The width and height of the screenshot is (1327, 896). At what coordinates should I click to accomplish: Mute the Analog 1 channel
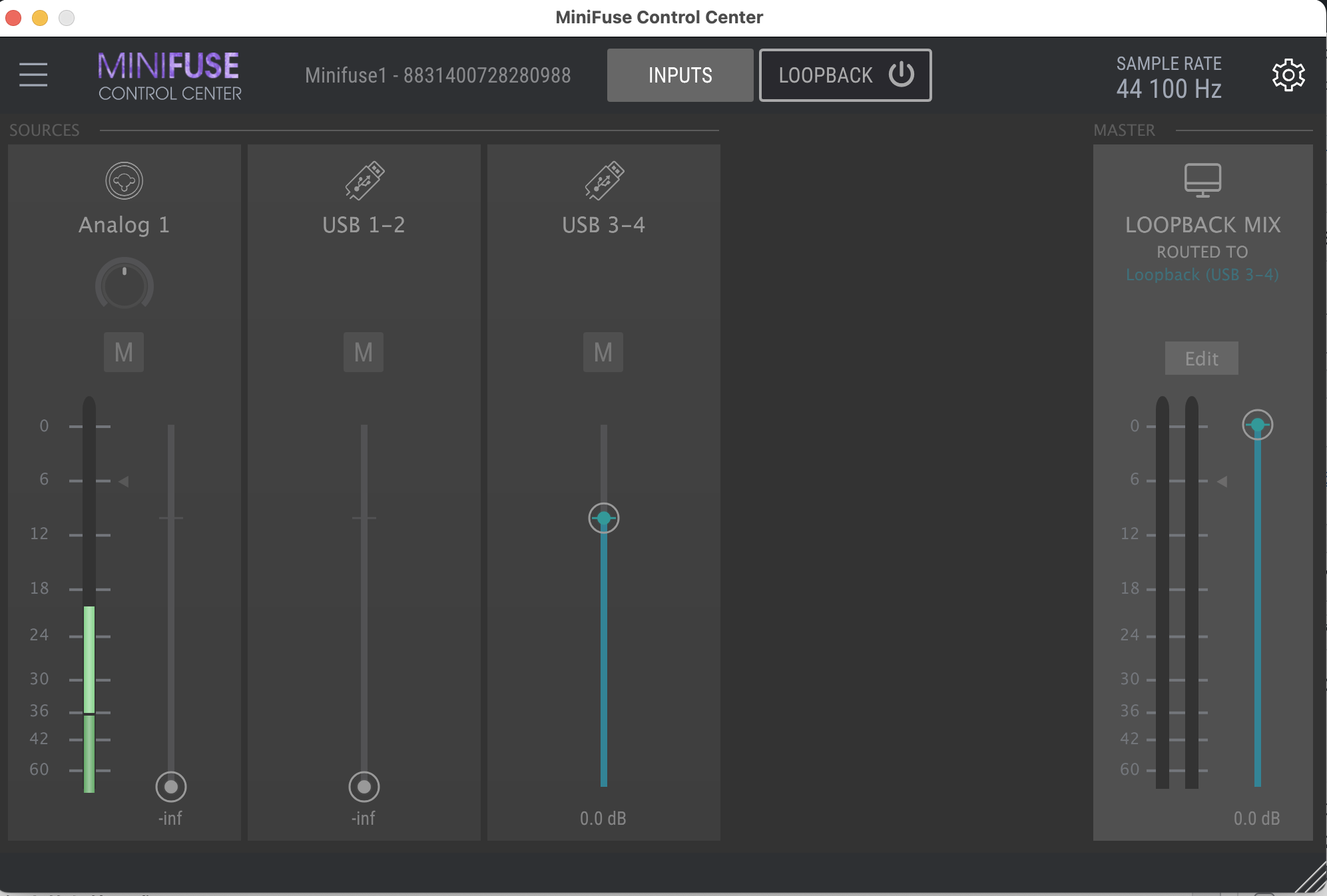click(124, 352)
